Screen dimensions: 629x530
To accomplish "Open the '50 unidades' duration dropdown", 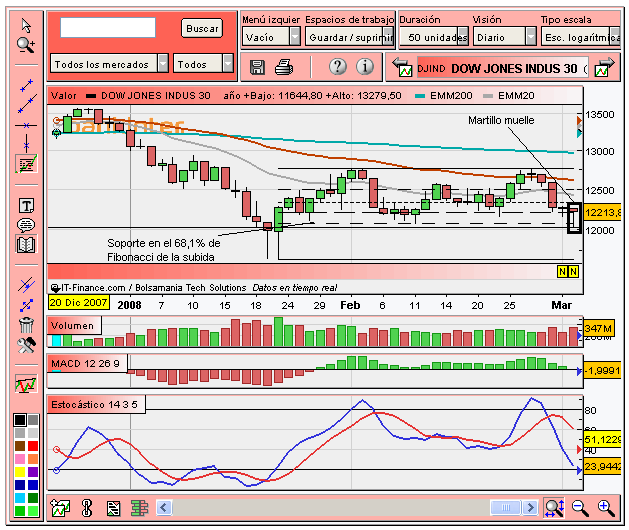I will (434, 37).
